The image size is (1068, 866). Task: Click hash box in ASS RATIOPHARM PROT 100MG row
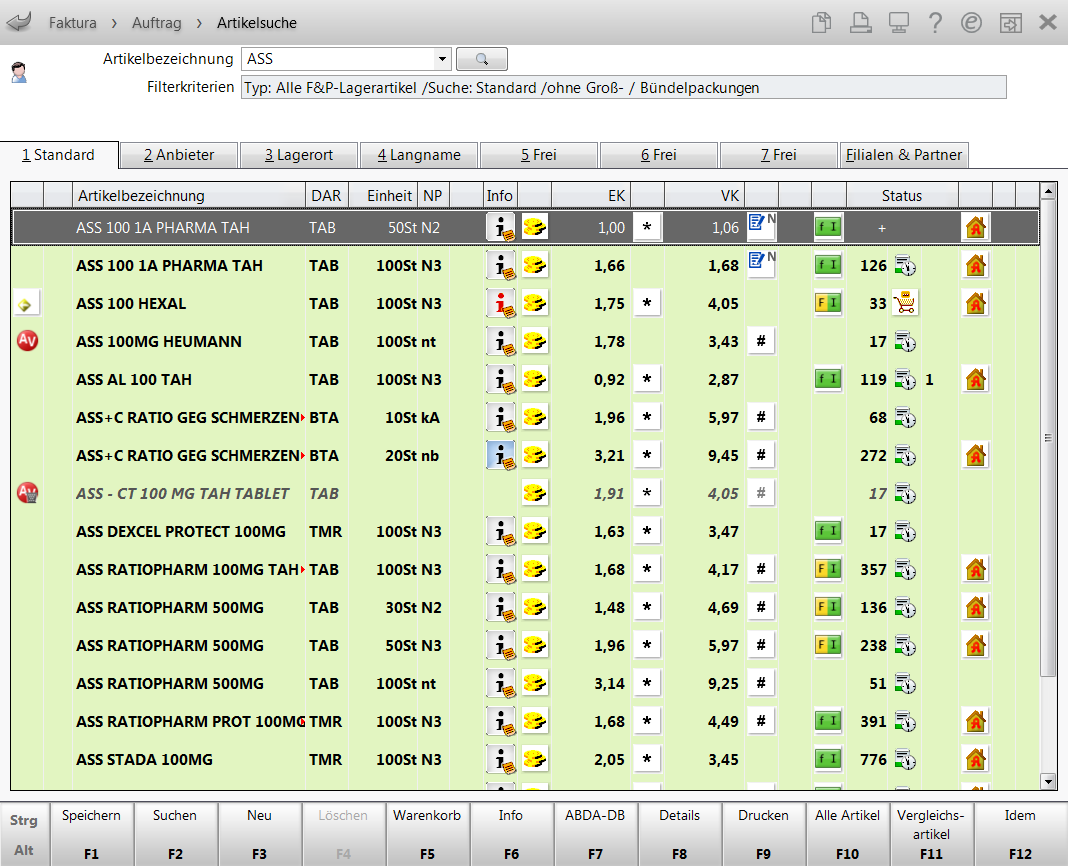click(x=761, y=722)
